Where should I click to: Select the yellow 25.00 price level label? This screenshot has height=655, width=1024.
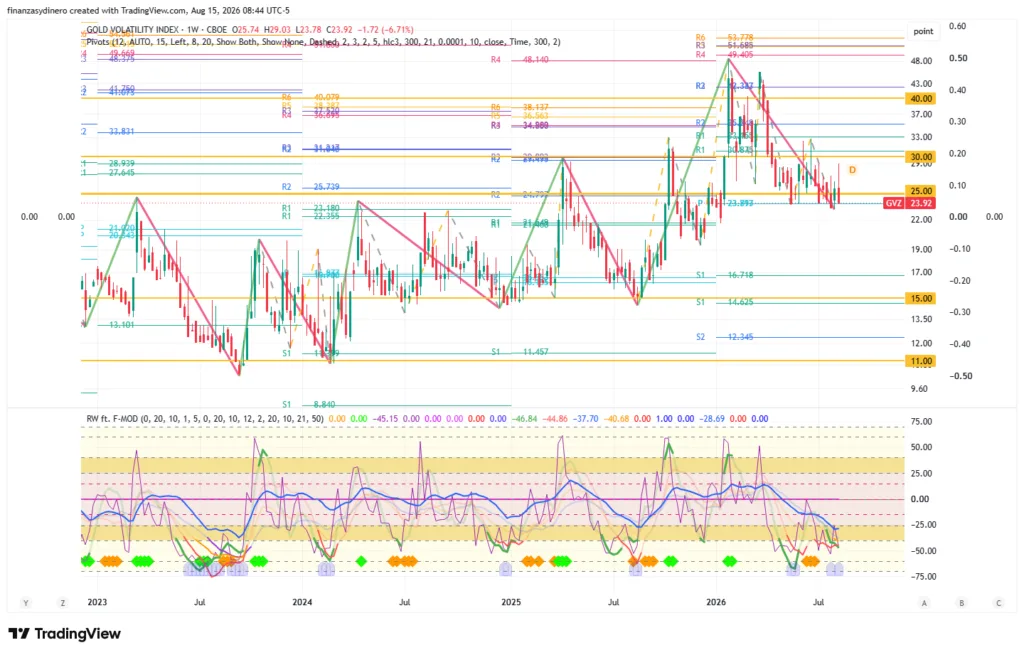(x=921, y=191)
